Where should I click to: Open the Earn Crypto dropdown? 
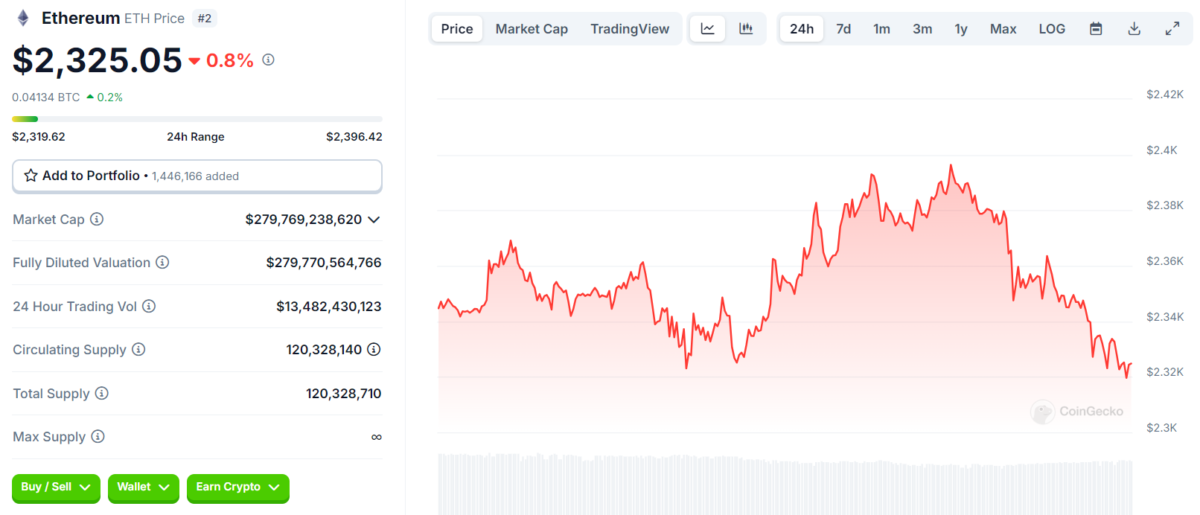[x=238, y=487]
